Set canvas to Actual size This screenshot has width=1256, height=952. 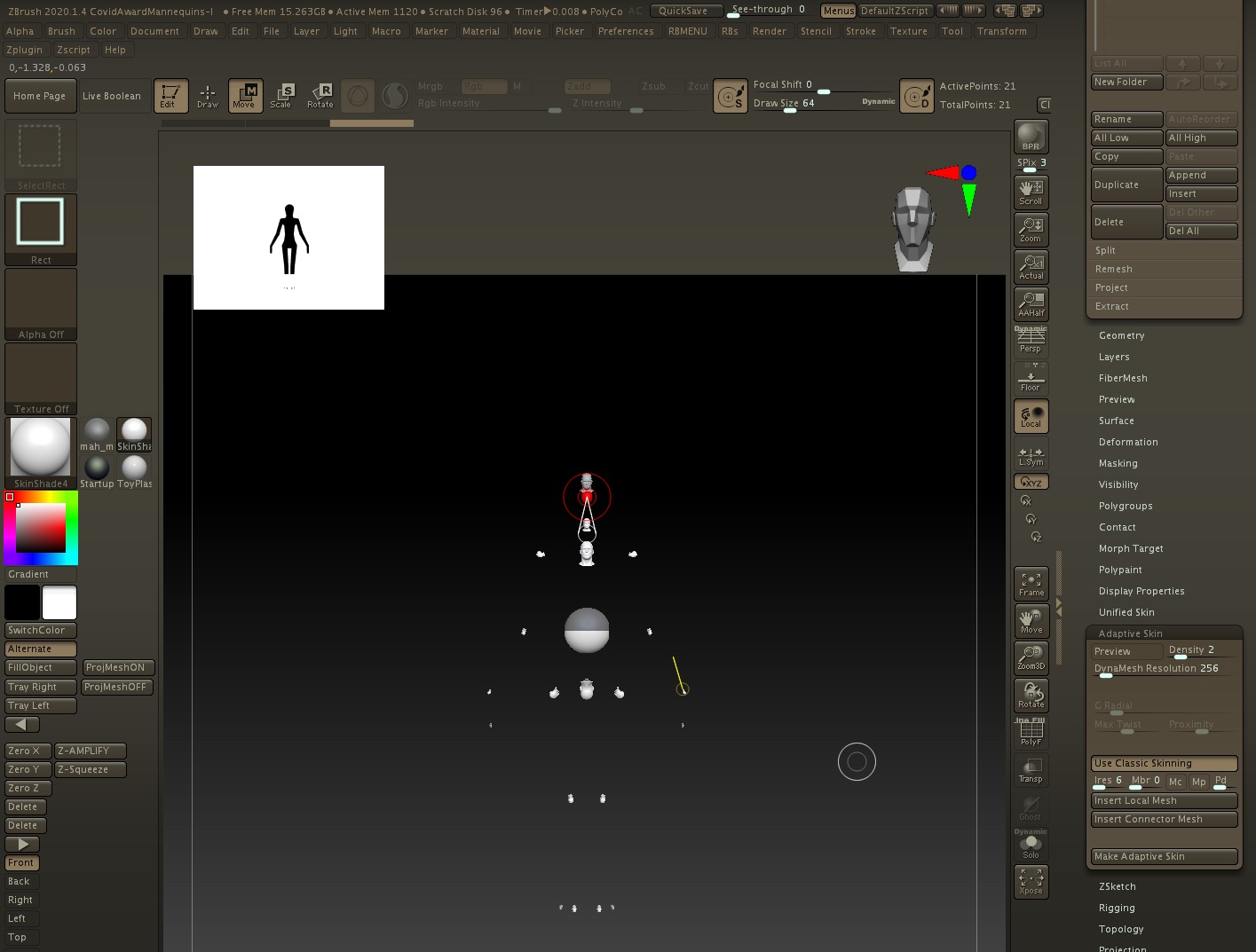pyautogui.click(x=1031, y=266)
